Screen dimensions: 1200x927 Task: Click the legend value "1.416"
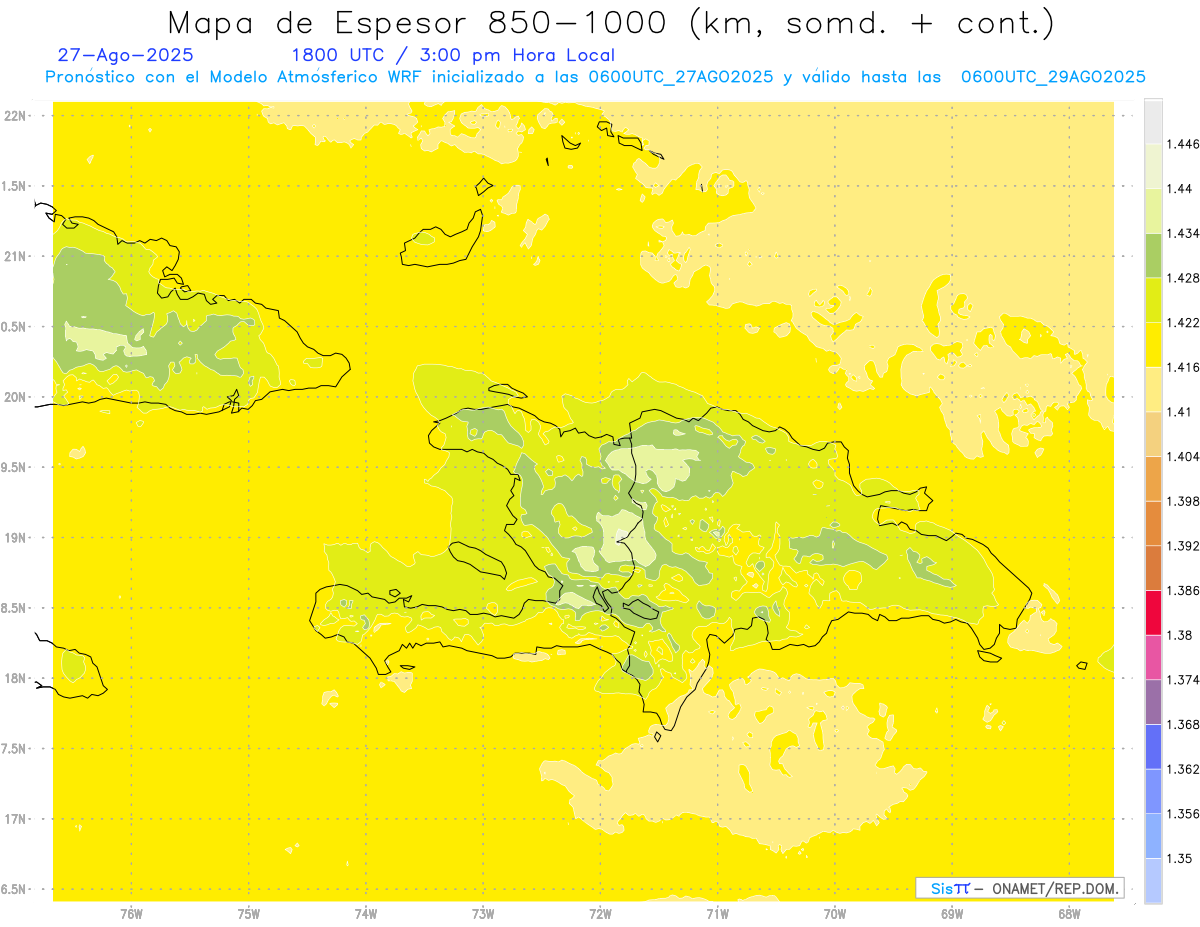pos(1182,367)
